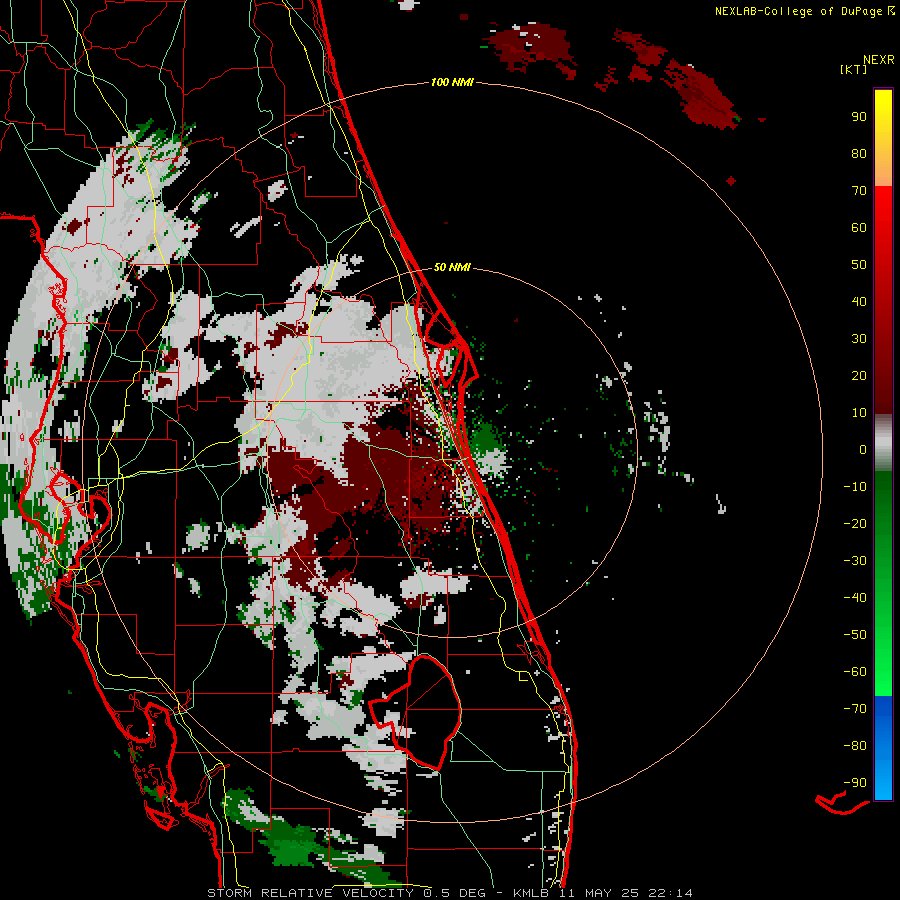The image size is (900, 900).
Task: Click the 100 NMI range ring label
Action: click(x=452, y=83)
